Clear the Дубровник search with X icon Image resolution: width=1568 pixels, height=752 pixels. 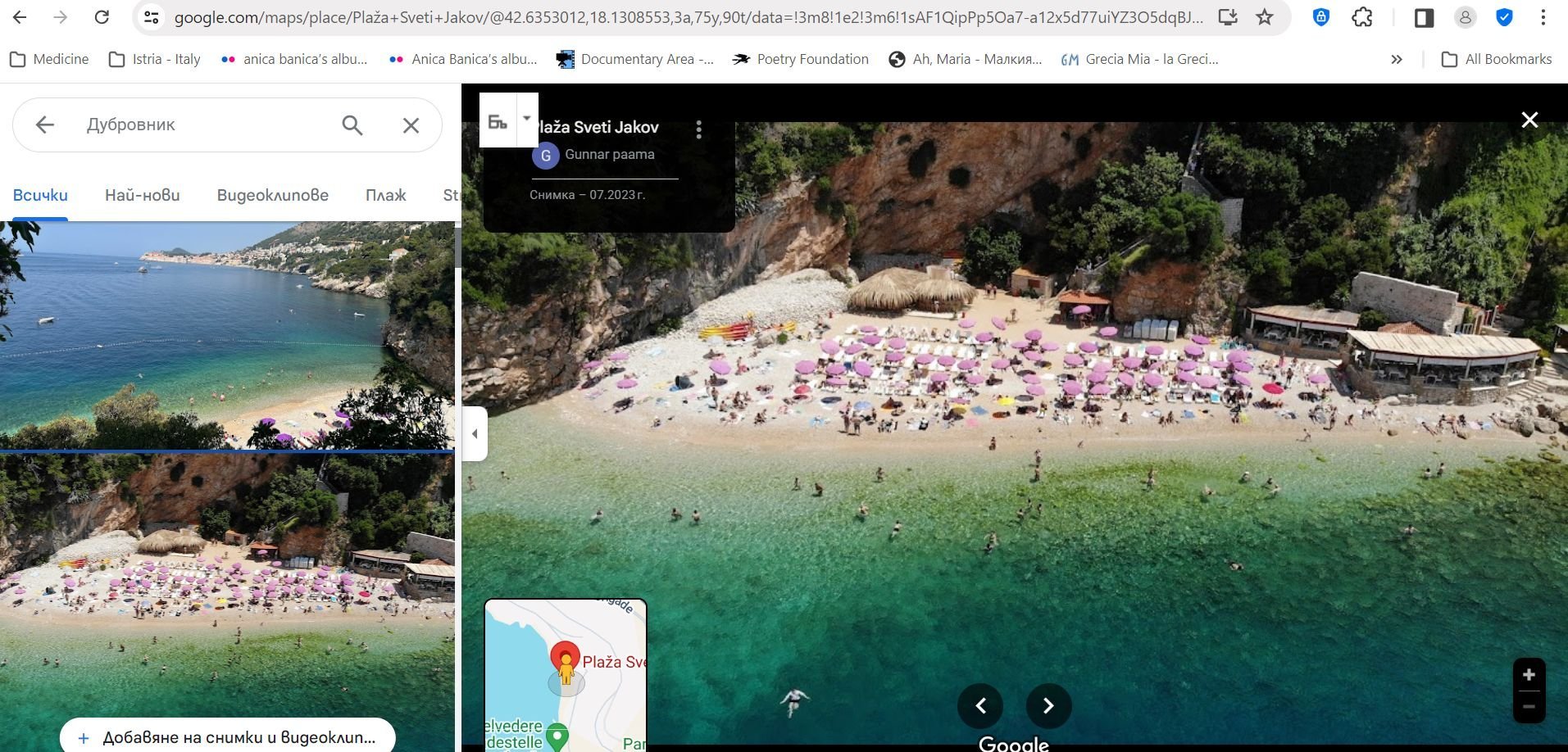411,125
